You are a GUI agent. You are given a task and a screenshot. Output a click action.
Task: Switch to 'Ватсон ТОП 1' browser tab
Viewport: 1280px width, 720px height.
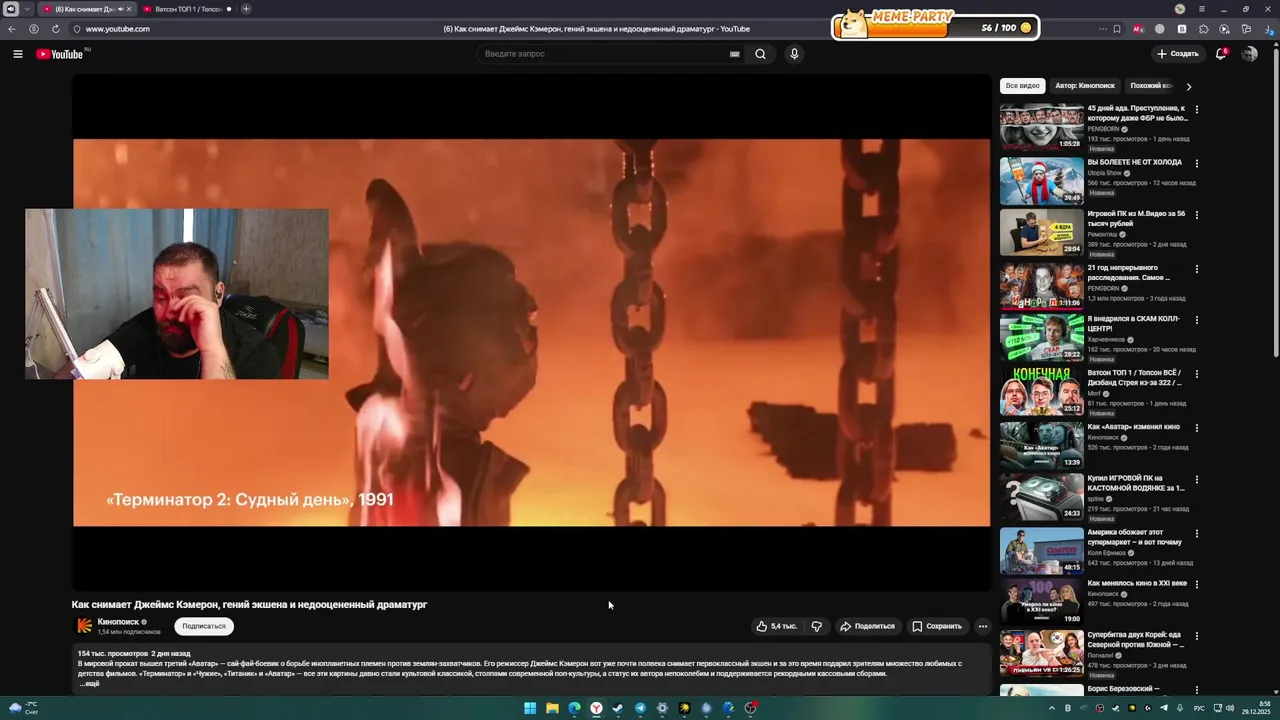[x=185, y=9]
